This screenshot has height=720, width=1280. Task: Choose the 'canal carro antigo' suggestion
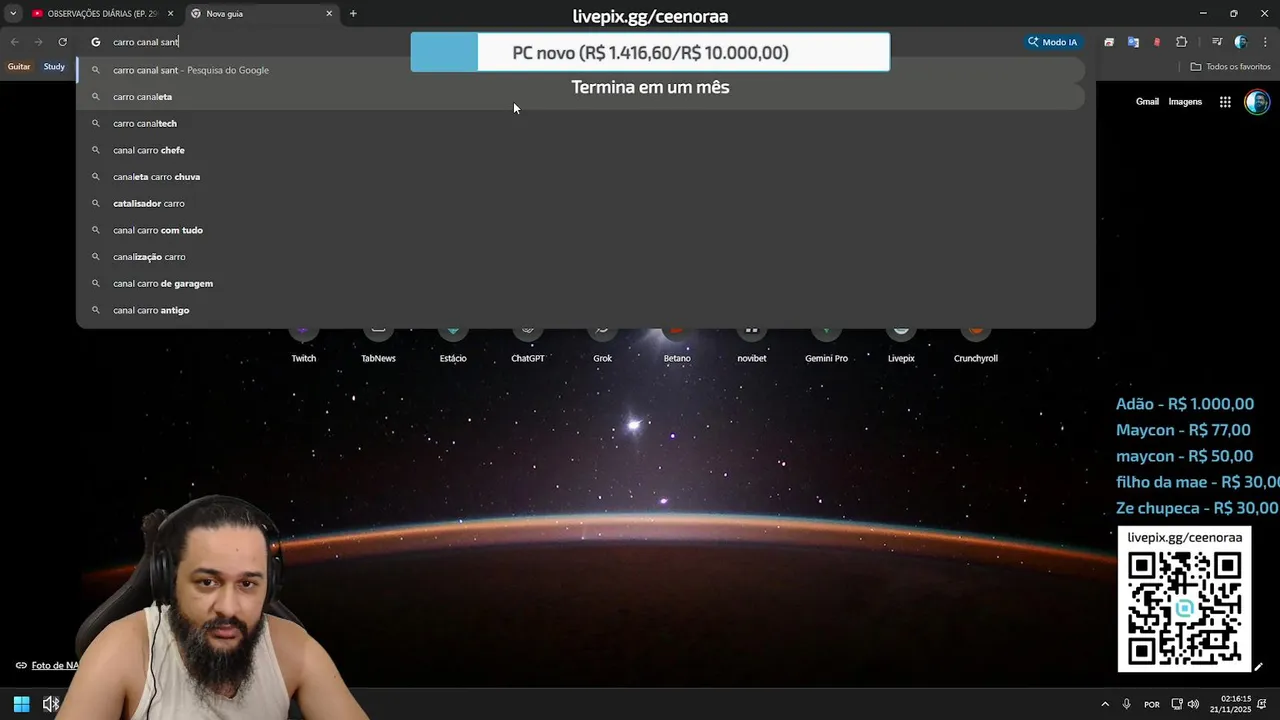coord(581,310)
